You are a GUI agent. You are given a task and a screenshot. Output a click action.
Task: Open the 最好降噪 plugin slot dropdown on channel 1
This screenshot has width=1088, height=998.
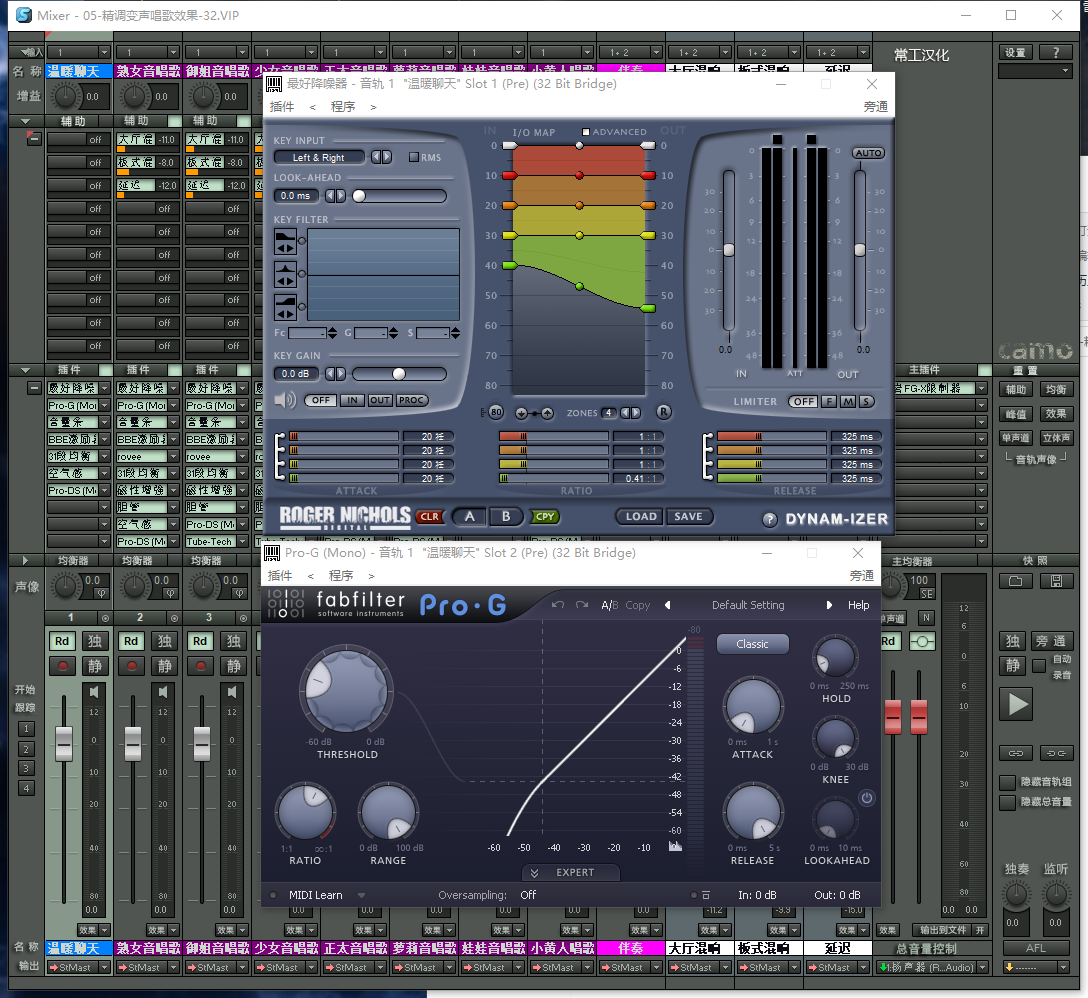tap(105, 388)
